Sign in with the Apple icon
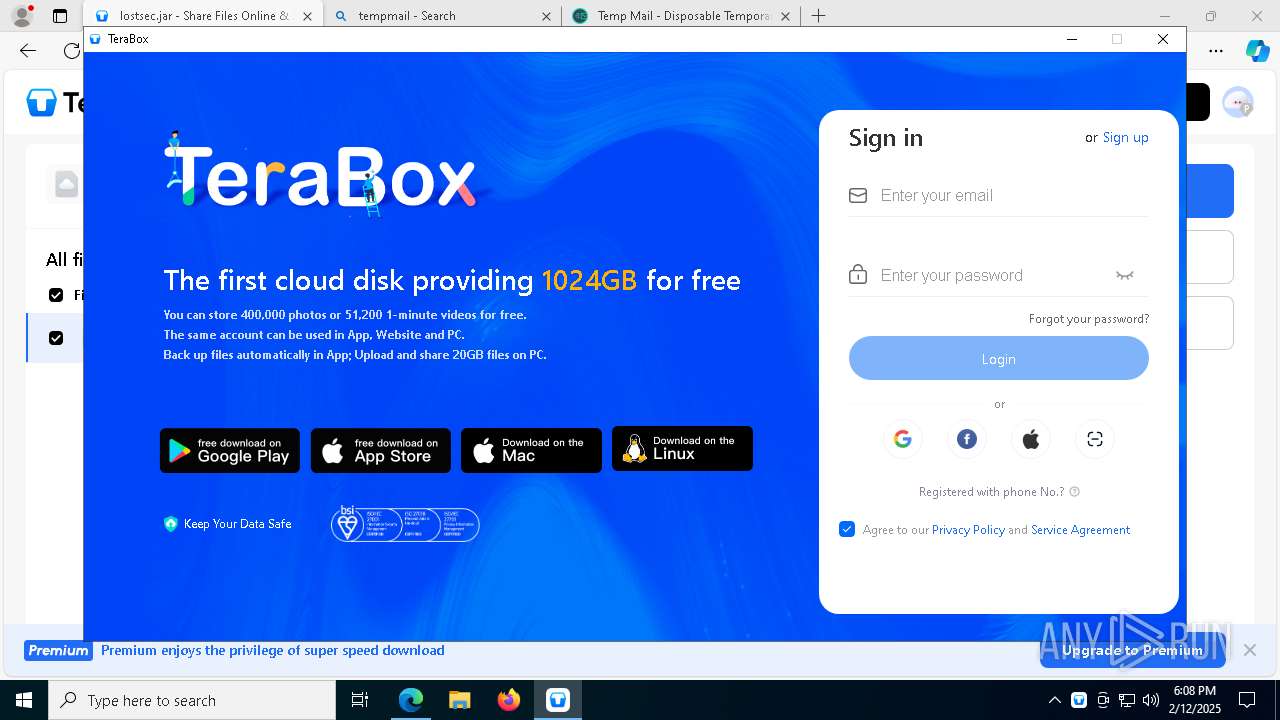 [1031, 439]
